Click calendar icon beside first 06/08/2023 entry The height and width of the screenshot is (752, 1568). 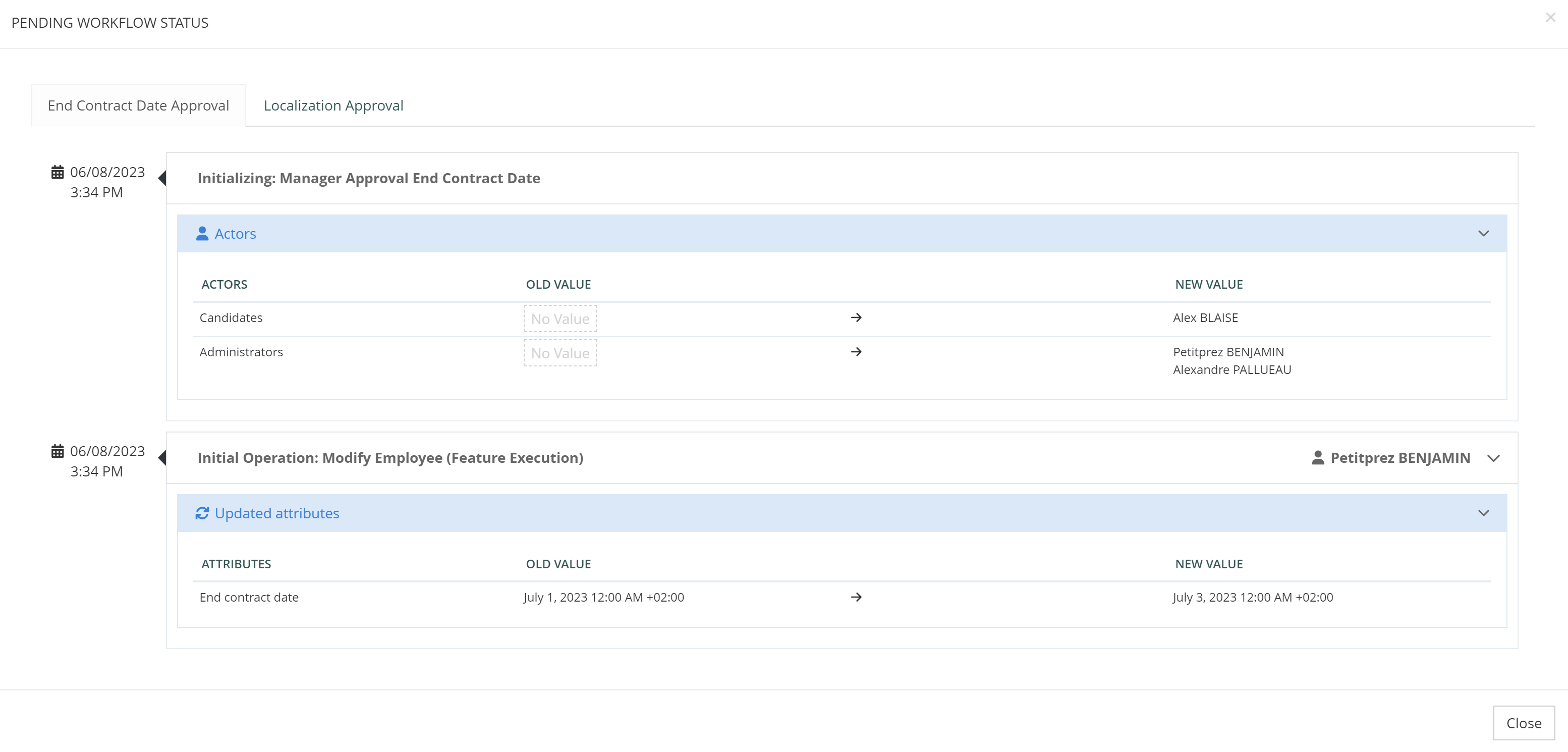[x=57, y=172]
